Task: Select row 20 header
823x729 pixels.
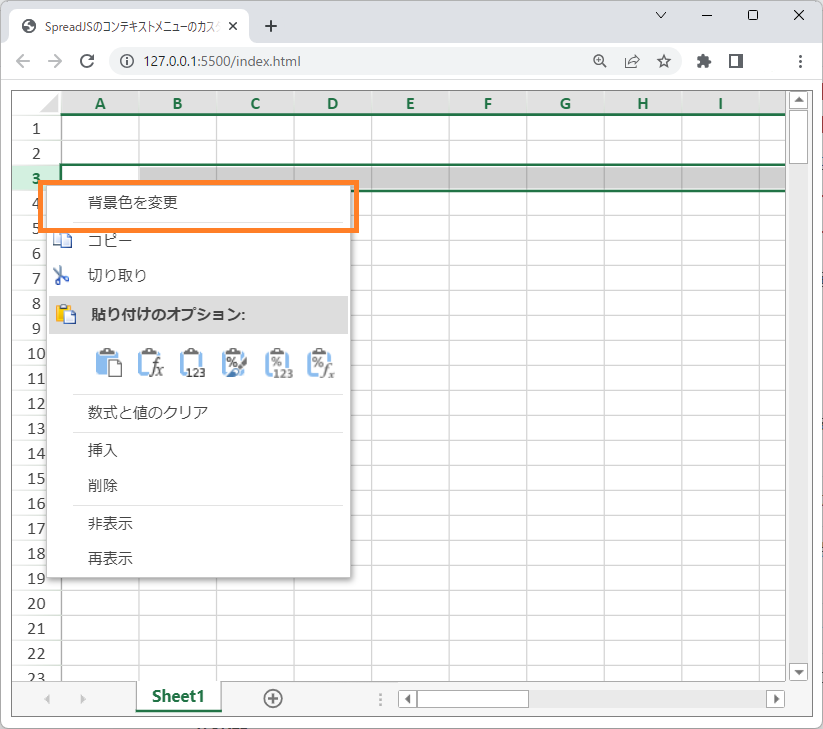Action: click(x=36, y=604)
